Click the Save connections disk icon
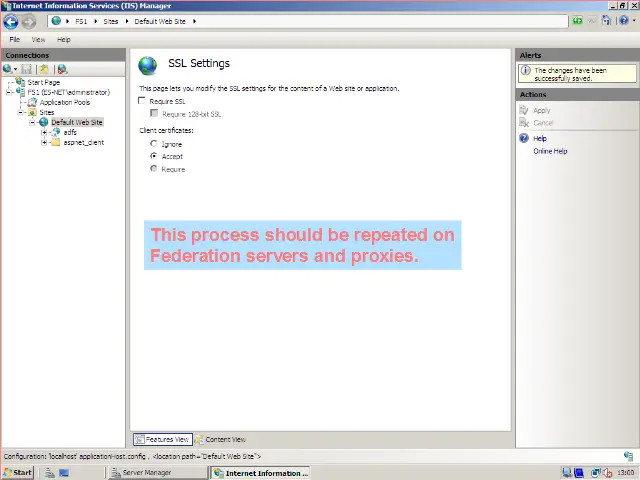Screen dimensions: 640x480 [27, 69]
